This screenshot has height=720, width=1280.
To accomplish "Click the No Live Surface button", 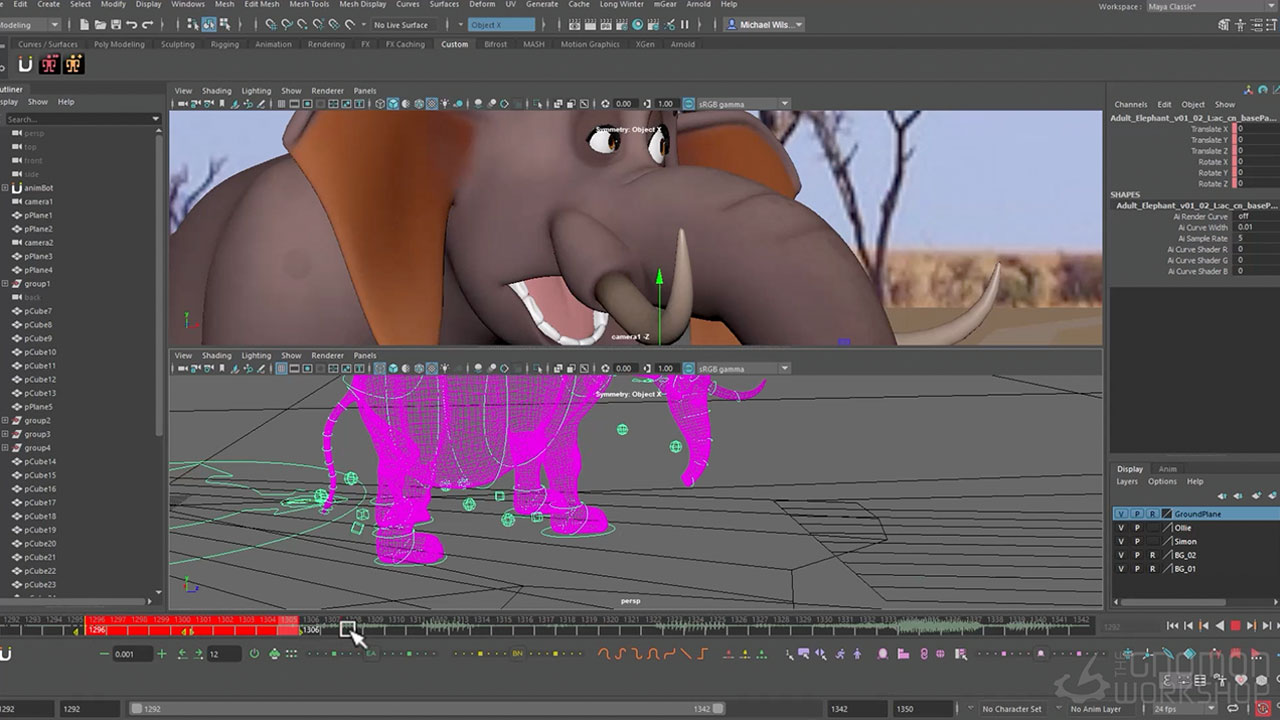I will tap(400, 24).
